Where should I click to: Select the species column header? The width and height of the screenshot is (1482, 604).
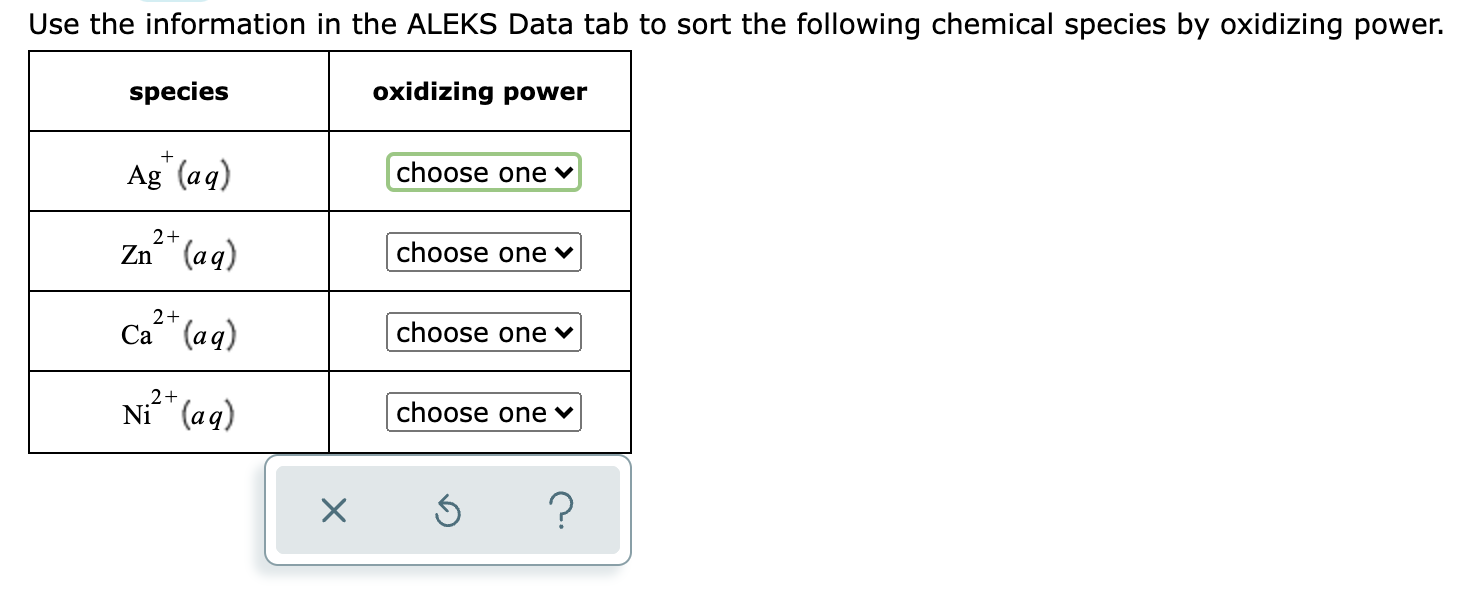pyautogui.click(x=178, y=91)
